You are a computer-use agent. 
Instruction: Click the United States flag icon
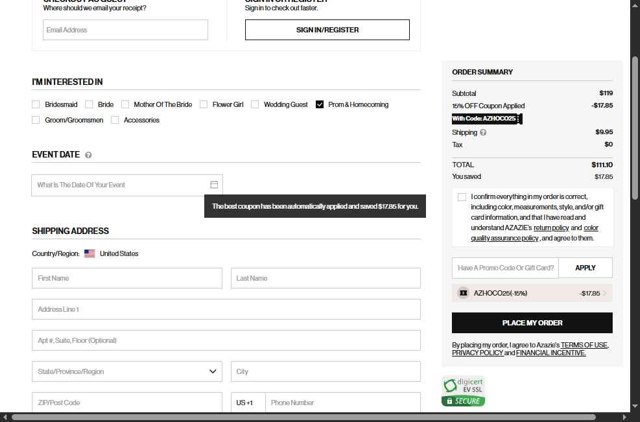click(89, 253)
